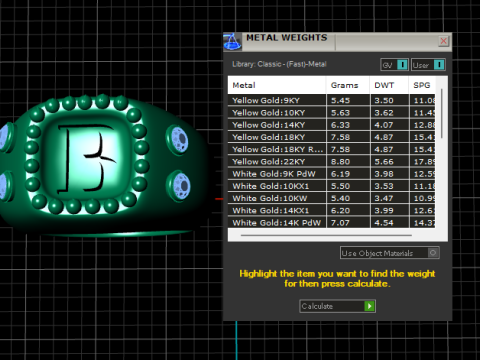Click the upper right gemstone on ring
The image size is (480, 360).
[x=178, y=140]
